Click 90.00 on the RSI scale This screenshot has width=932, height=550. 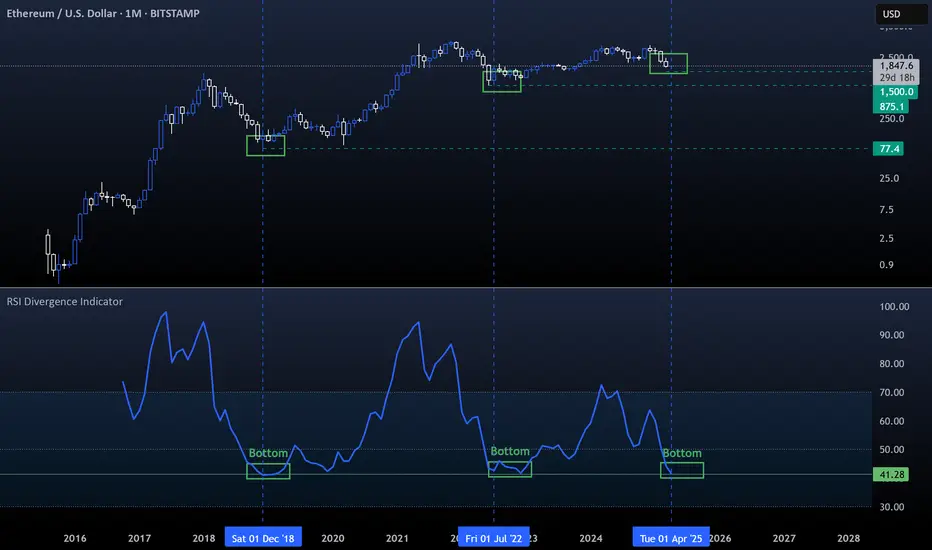892,335
